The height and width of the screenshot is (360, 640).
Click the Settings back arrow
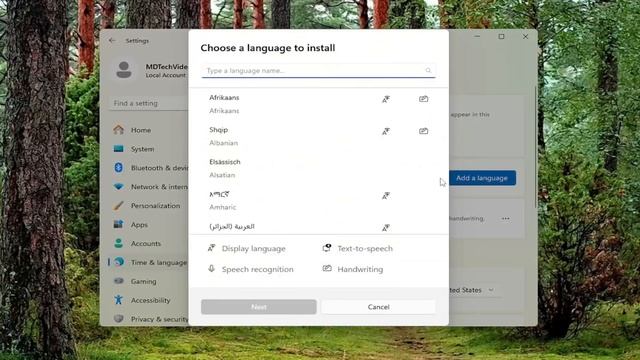click(112, 40)
